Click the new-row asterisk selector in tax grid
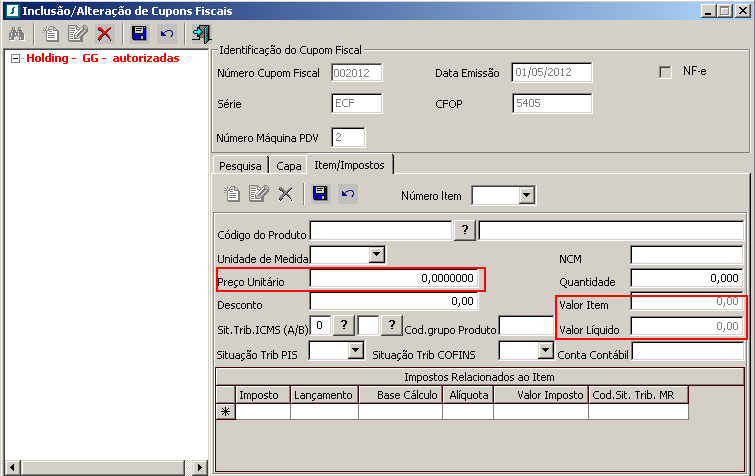This screenshot has height=476, width=755. (x=225, y=412)
